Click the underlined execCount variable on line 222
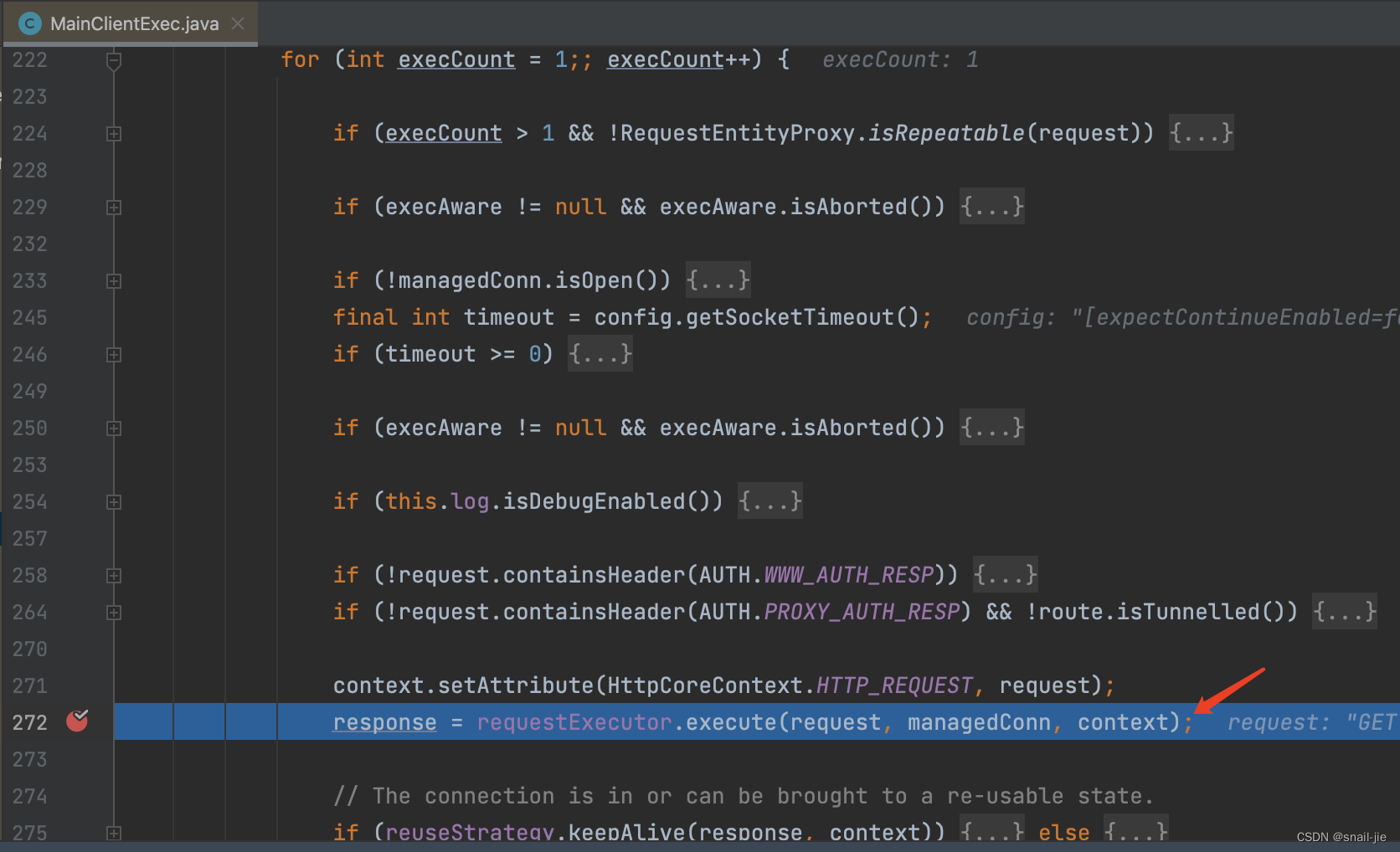1400x852 pixels. coord(456,59)
